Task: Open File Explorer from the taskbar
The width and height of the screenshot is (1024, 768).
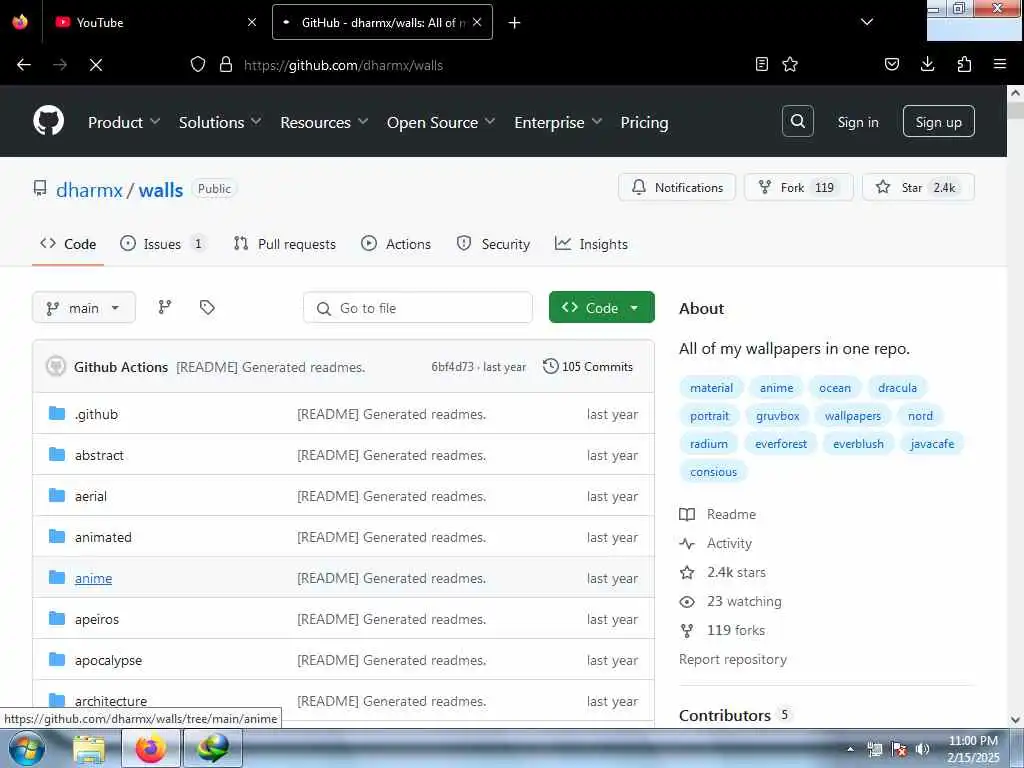Action: pyautogui.click(x=89, y=748)
